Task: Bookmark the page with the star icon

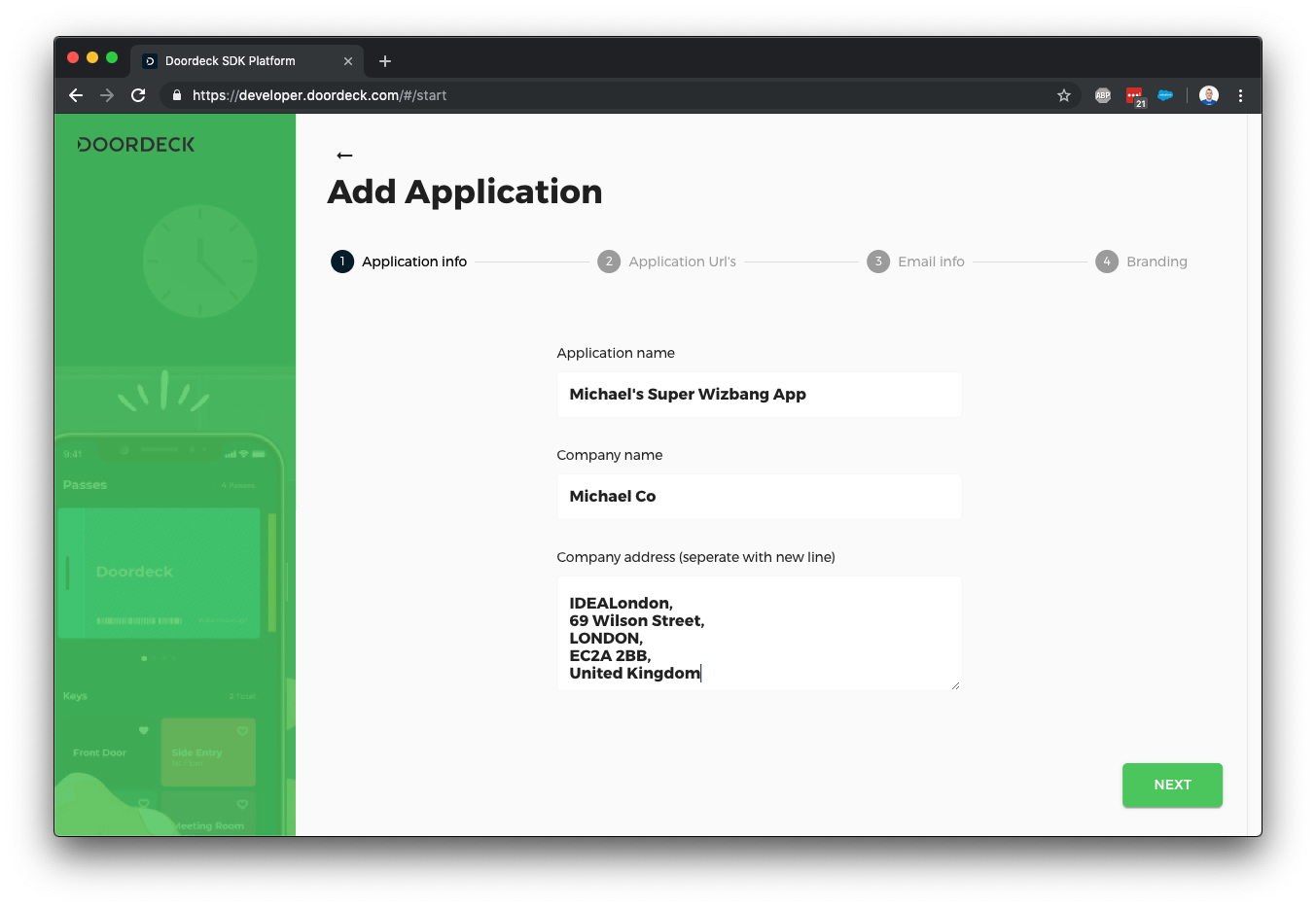Action: [1064, 95]
